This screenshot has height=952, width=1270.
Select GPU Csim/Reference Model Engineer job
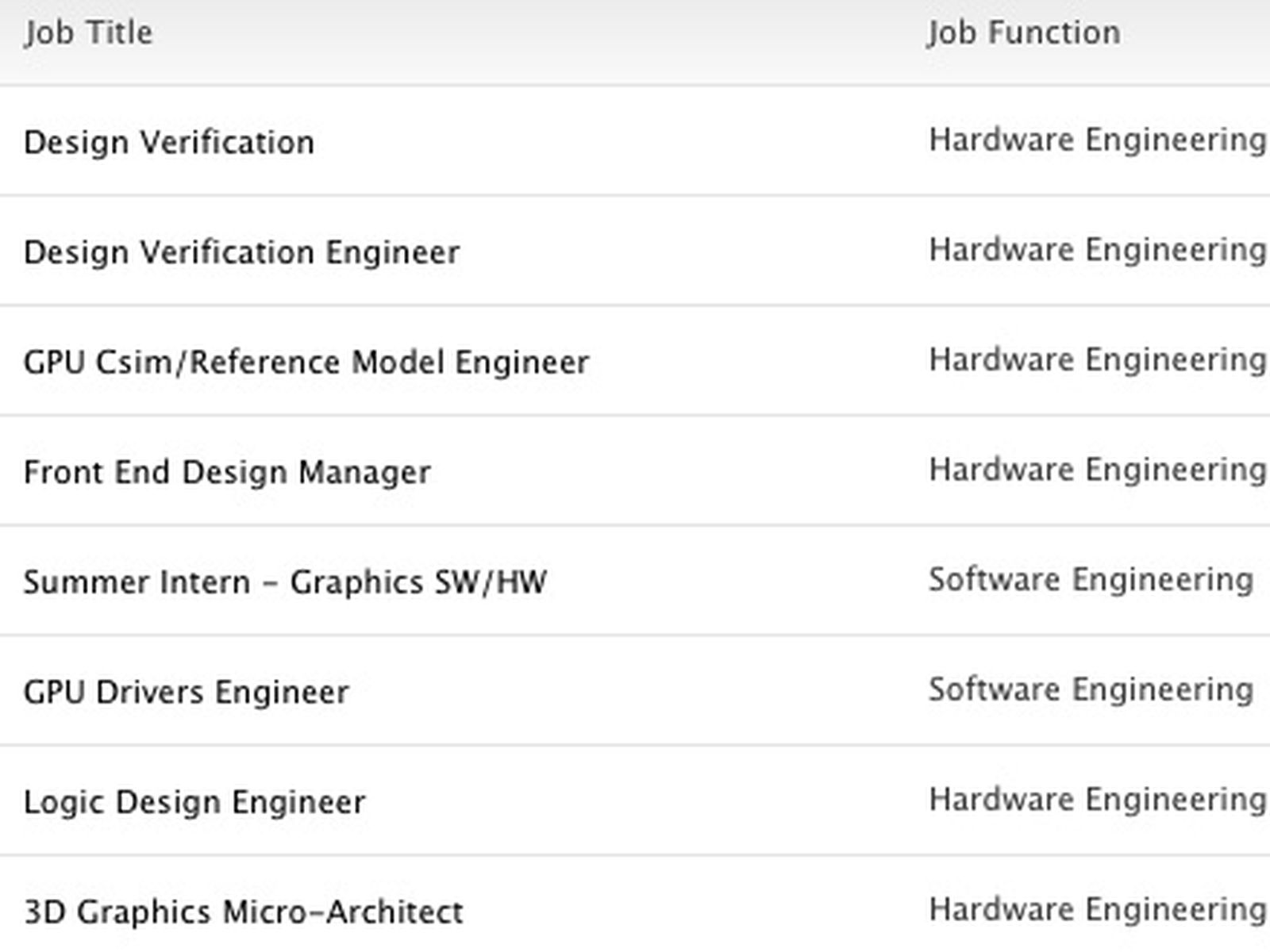click(x=306, y=363)
